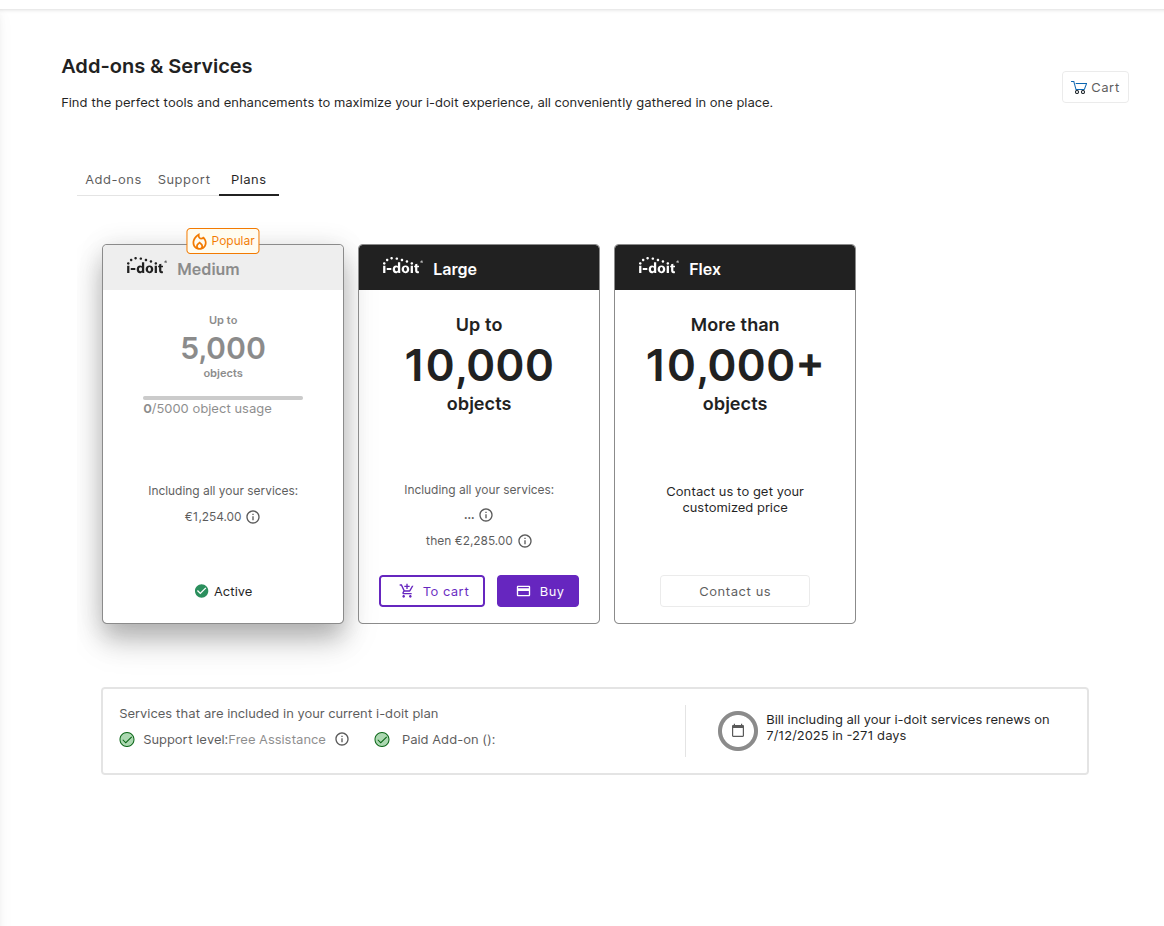Click Contact us on Flex plan
Screen dimensions: 1164x926
(735, 591)
